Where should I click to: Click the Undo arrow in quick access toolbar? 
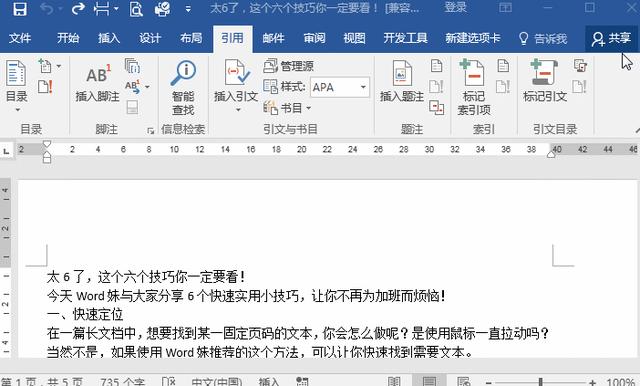[46, 8]
